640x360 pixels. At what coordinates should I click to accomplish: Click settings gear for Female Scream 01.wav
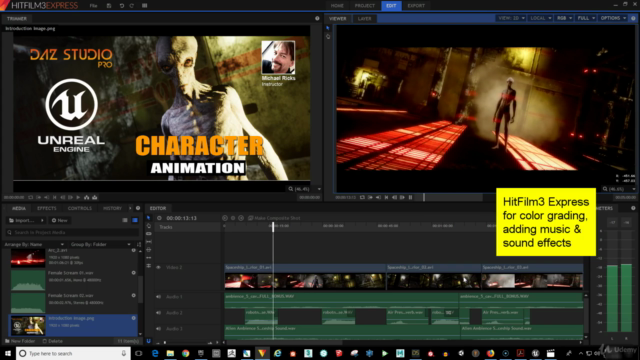[x=133, y=273]
